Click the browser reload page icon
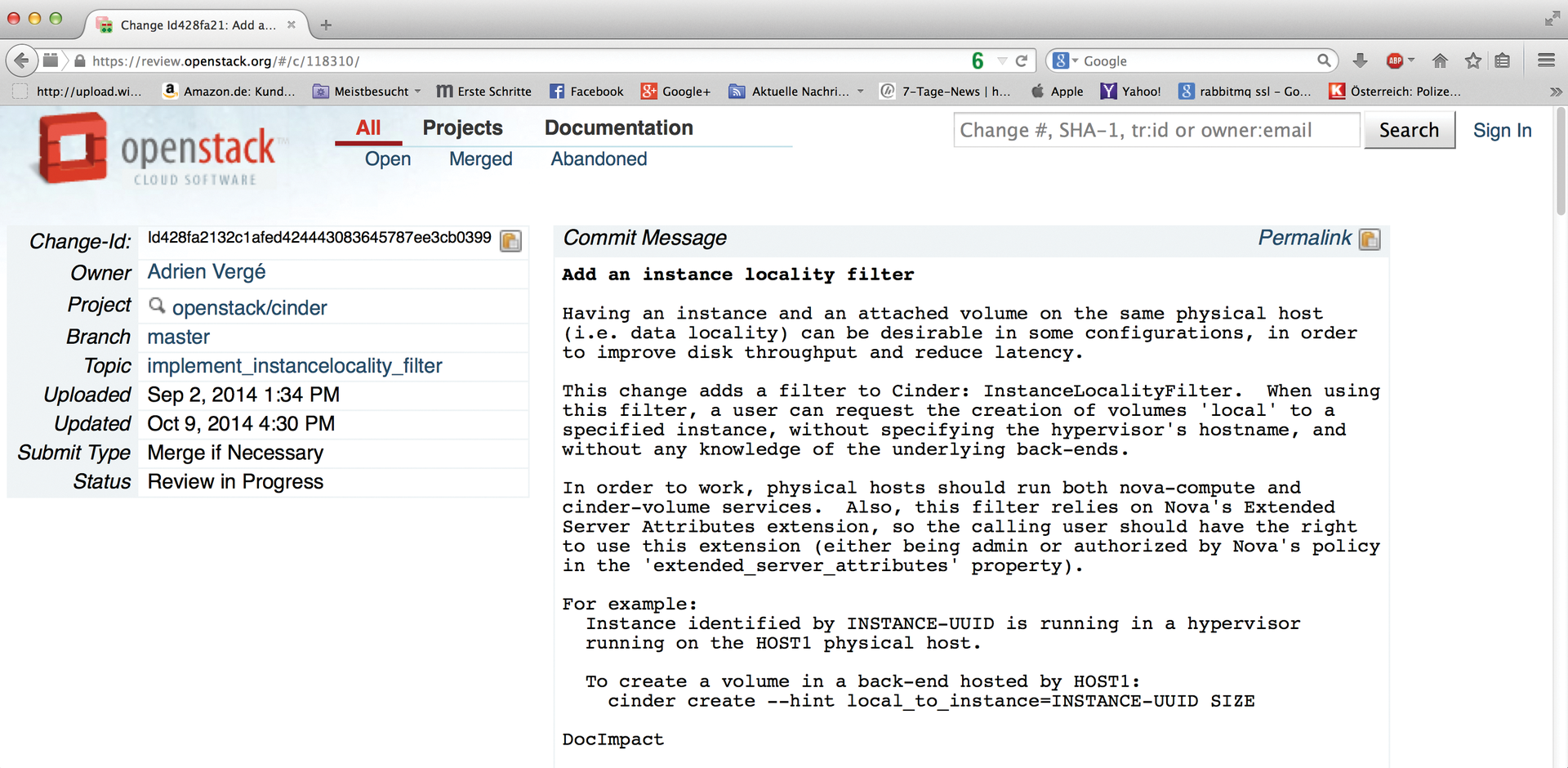 click(1021, 61)
